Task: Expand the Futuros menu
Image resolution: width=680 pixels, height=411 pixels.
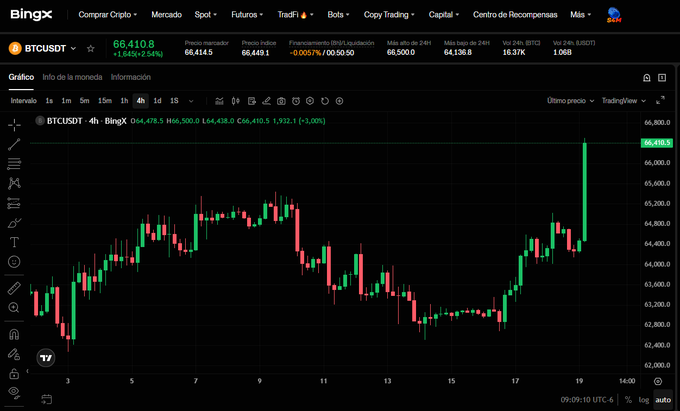Action: click(247, 15)
